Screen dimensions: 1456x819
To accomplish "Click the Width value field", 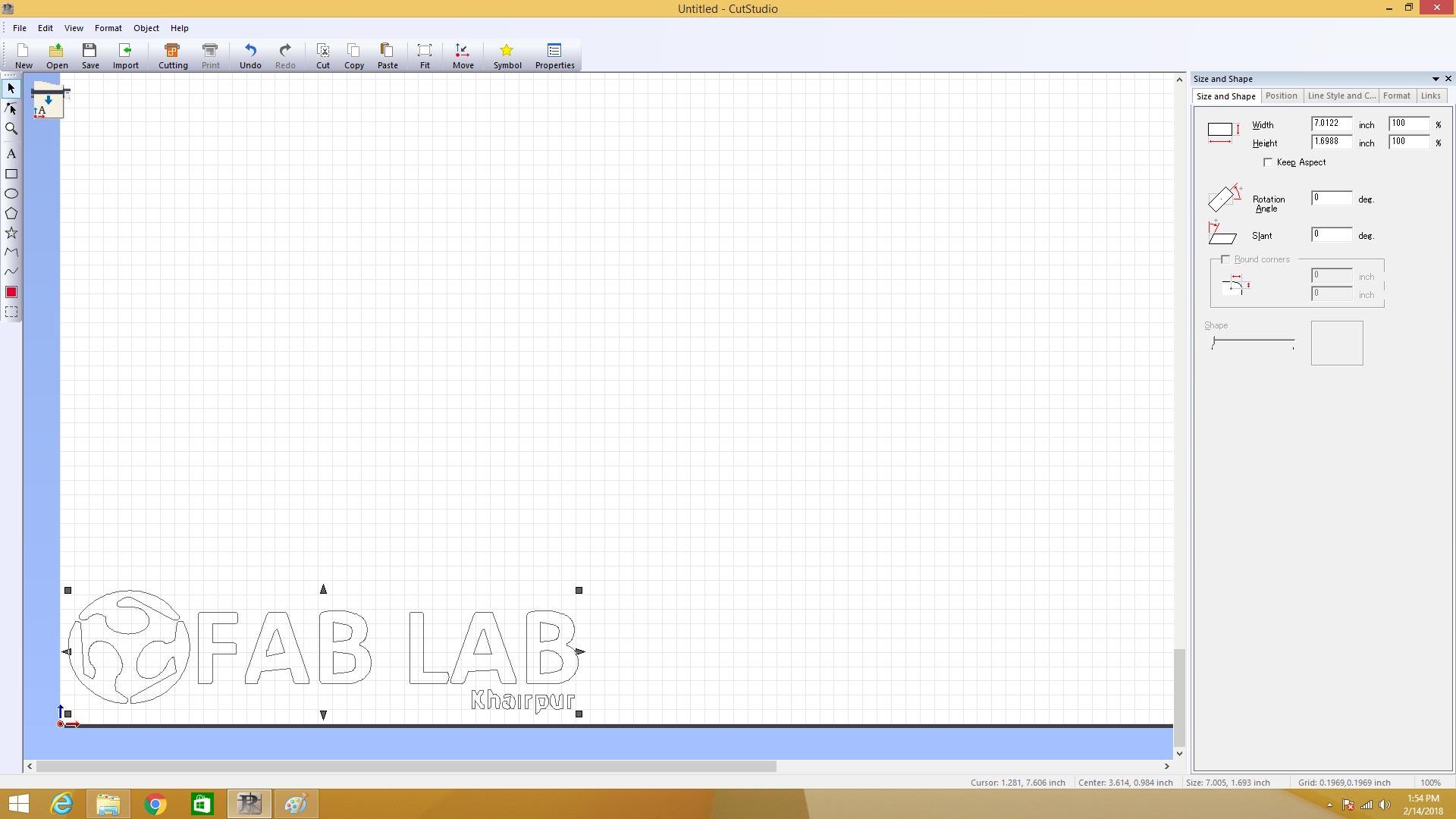I will coord(1332,124).
